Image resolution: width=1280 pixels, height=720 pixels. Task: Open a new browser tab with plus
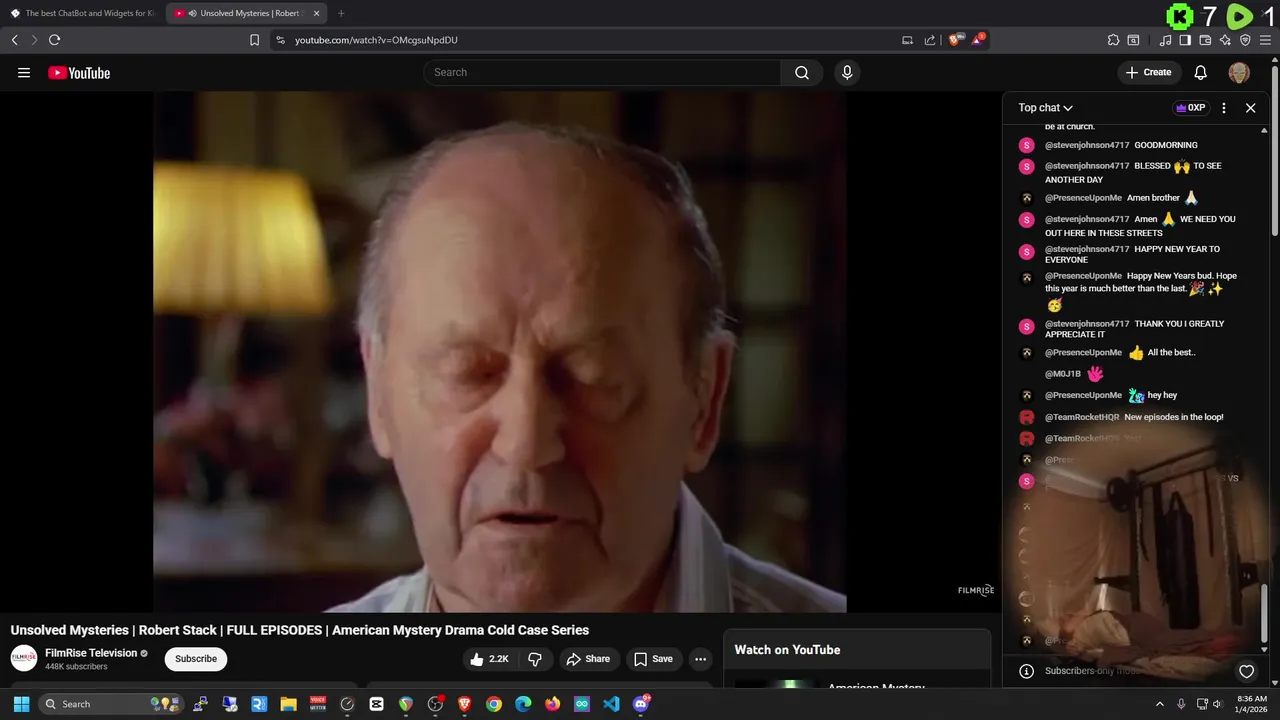point(341,13)
